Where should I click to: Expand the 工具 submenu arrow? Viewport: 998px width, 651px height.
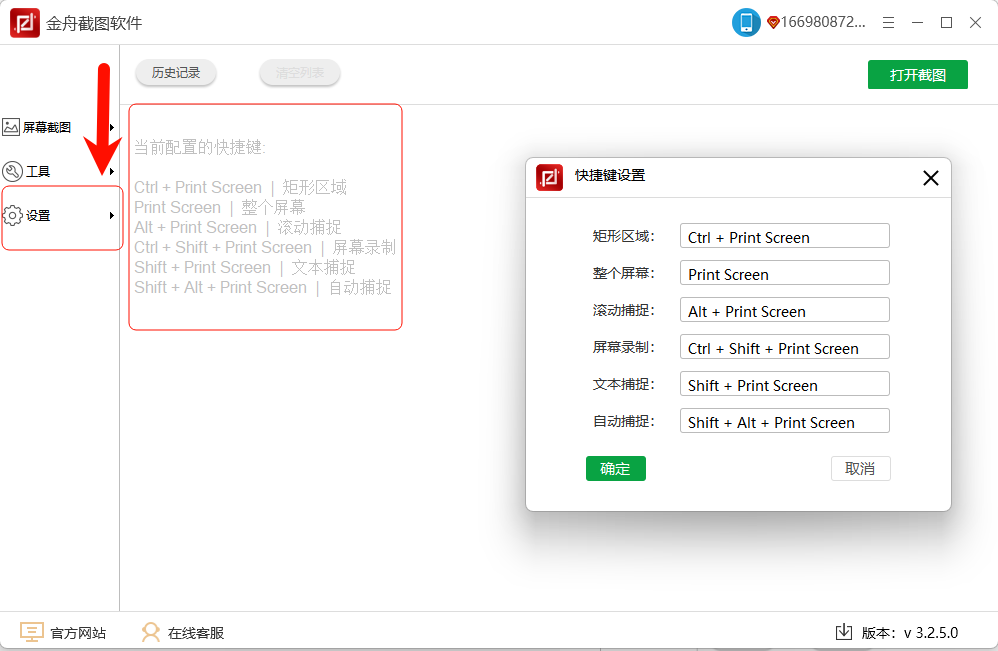tap(112, 171)
